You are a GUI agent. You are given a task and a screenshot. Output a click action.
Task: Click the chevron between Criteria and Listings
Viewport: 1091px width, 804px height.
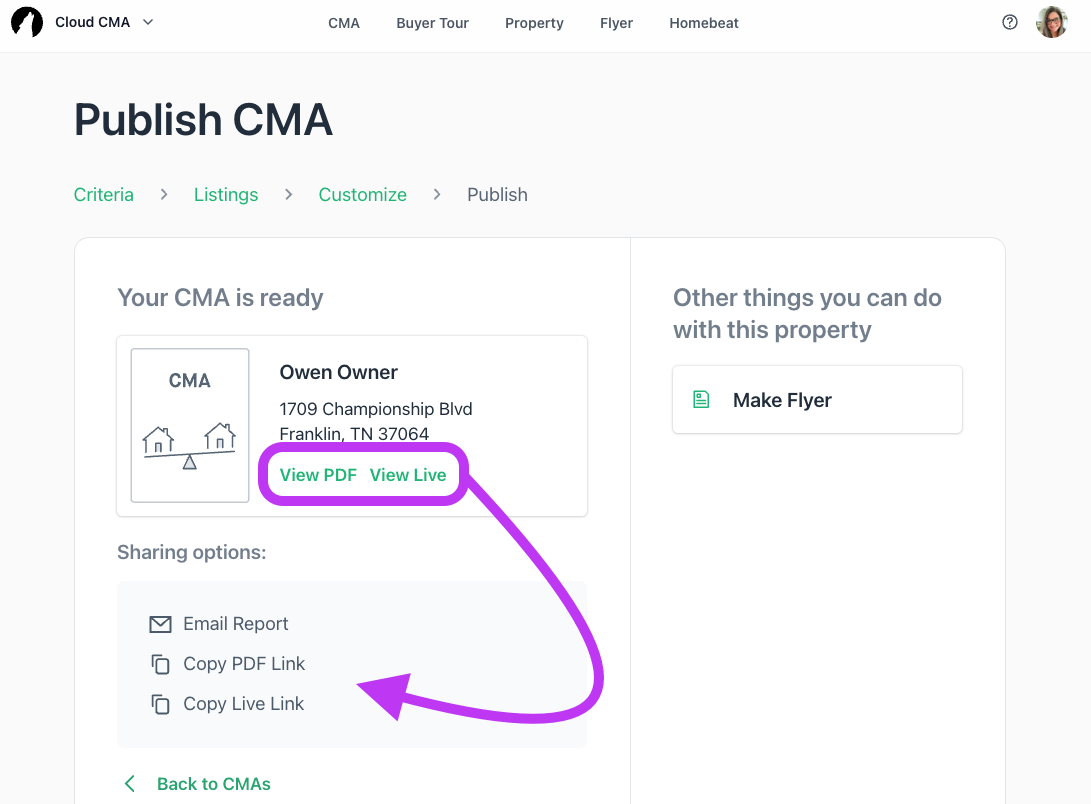[x=163, y=194]
